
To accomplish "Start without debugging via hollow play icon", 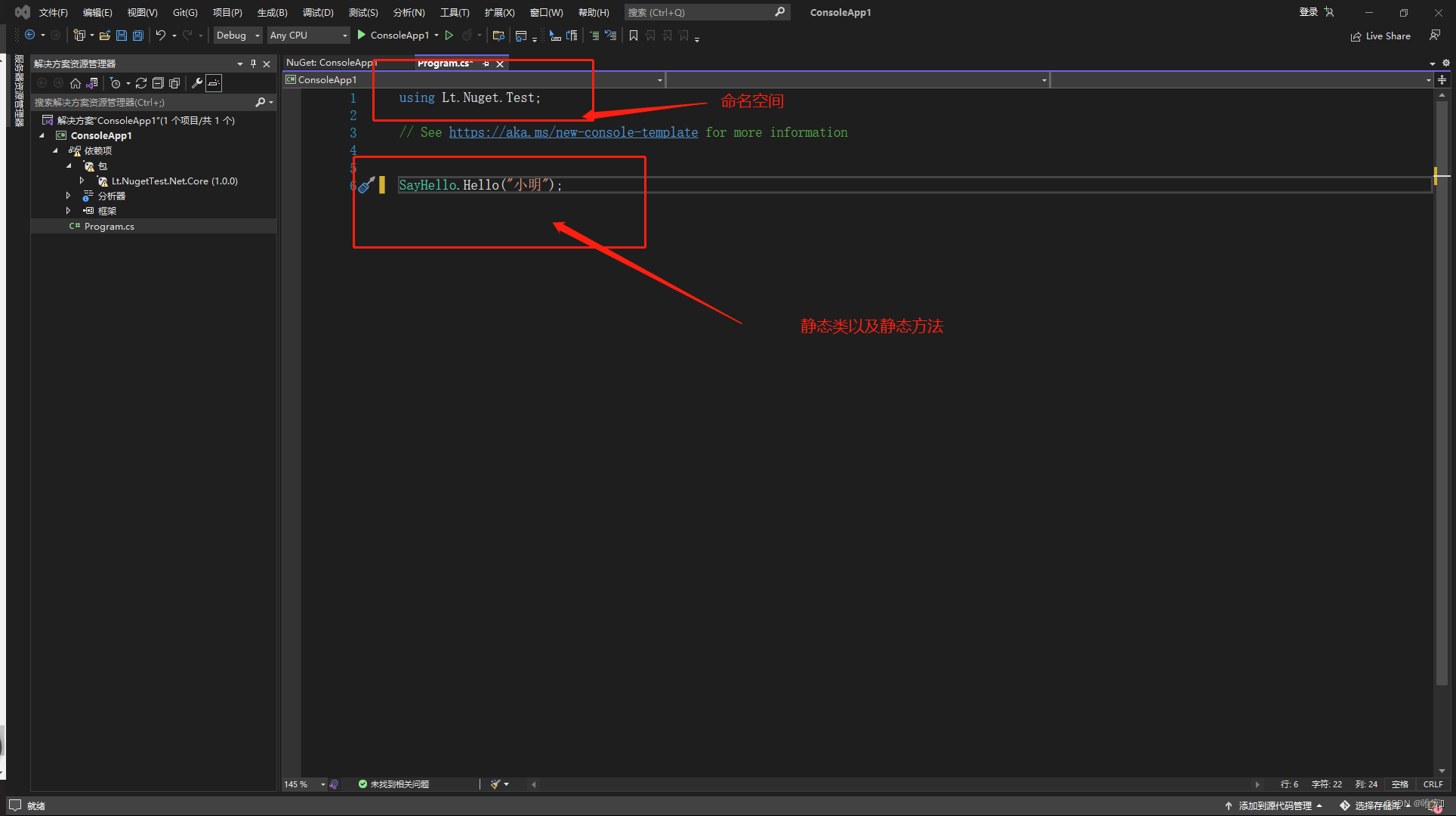I will click(x=449, y=36).
